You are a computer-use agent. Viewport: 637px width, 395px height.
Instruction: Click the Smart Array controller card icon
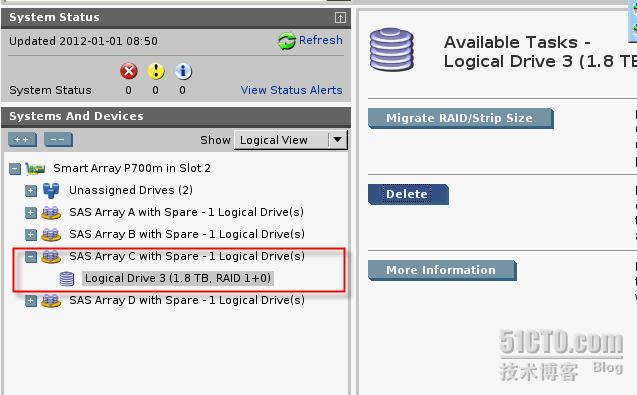click(x=35, y=168)
